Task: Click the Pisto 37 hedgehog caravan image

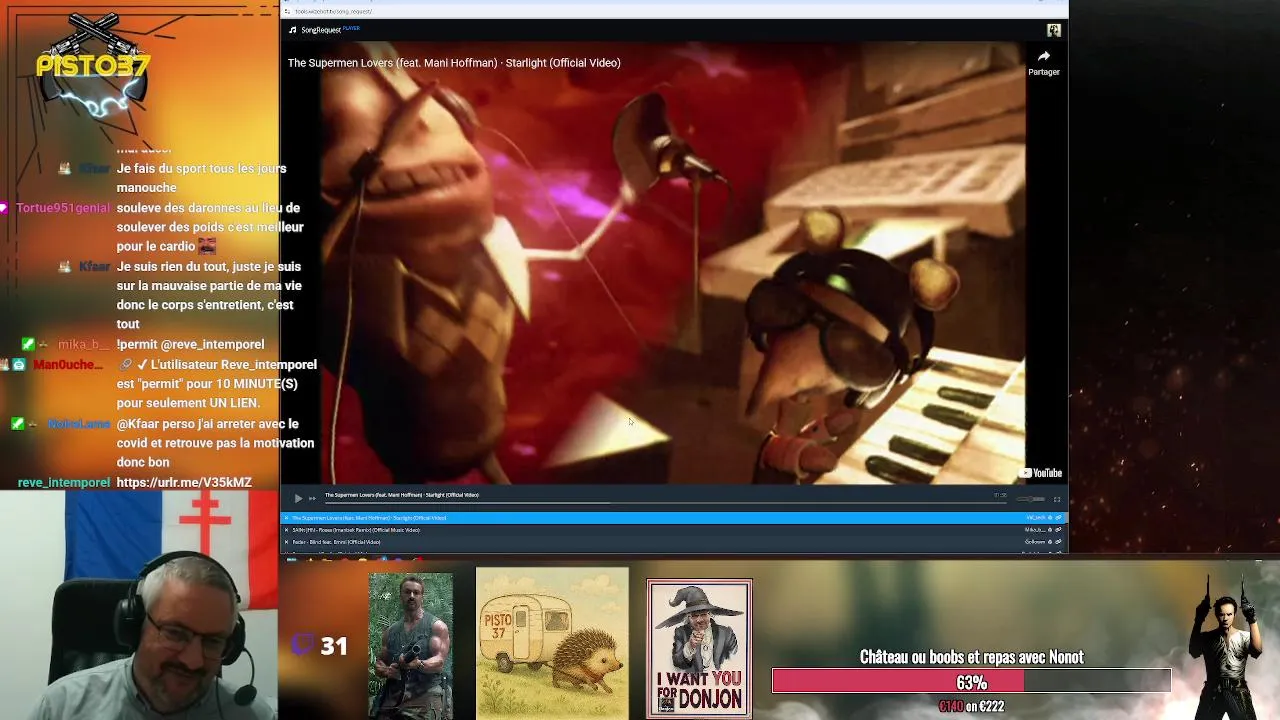Action: 552,643
